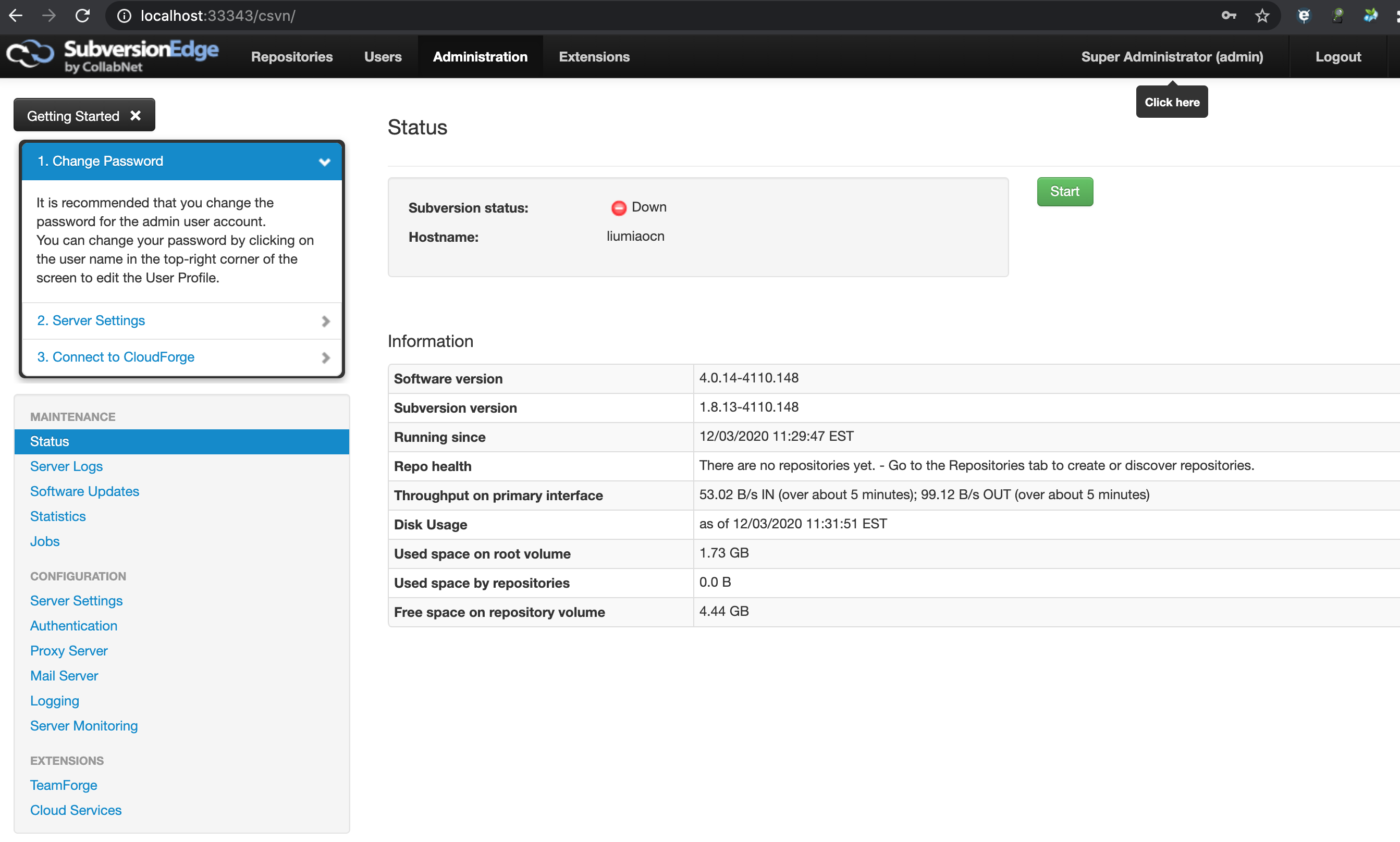
Task: Open Logging configuration
Action: point(55,701)
